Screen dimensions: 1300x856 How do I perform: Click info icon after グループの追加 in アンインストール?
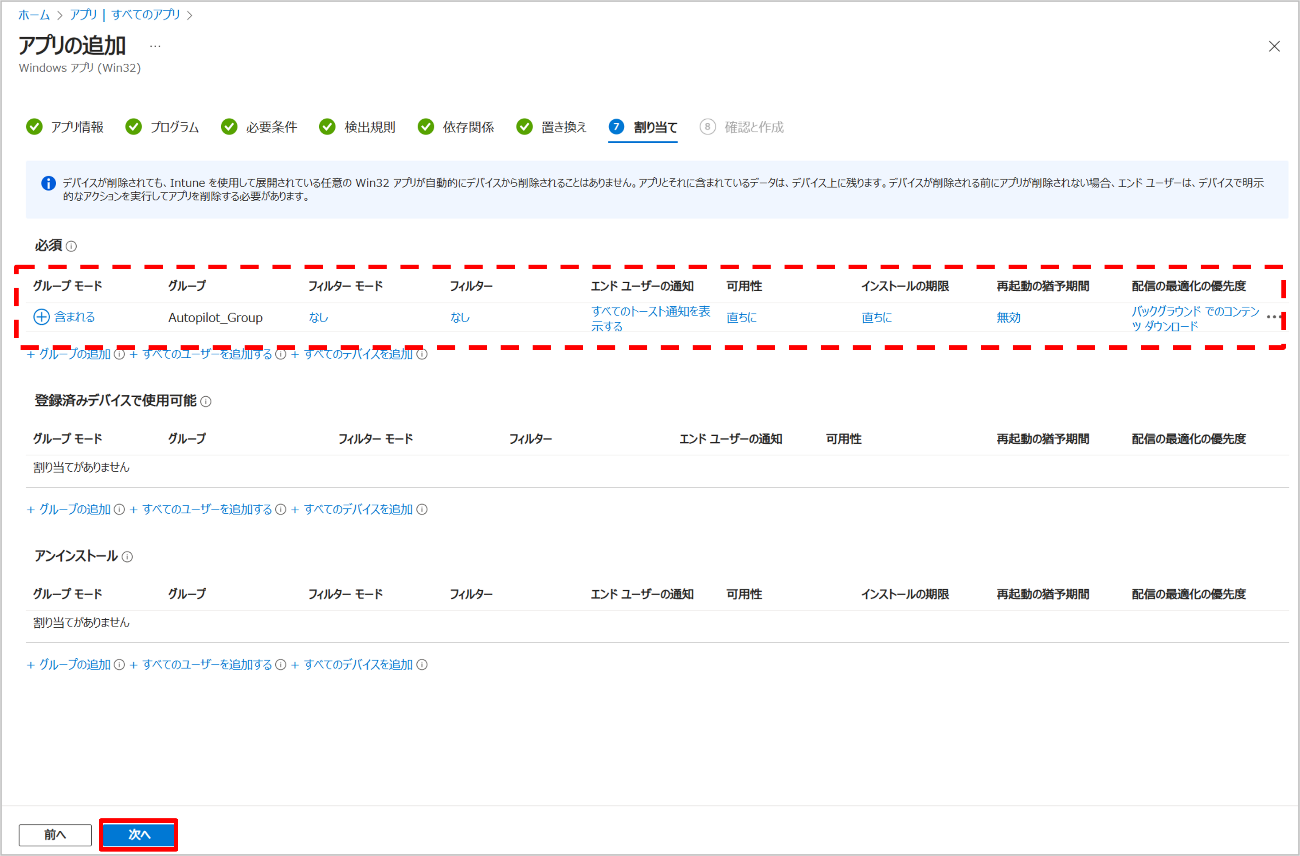tap(120, 664)
